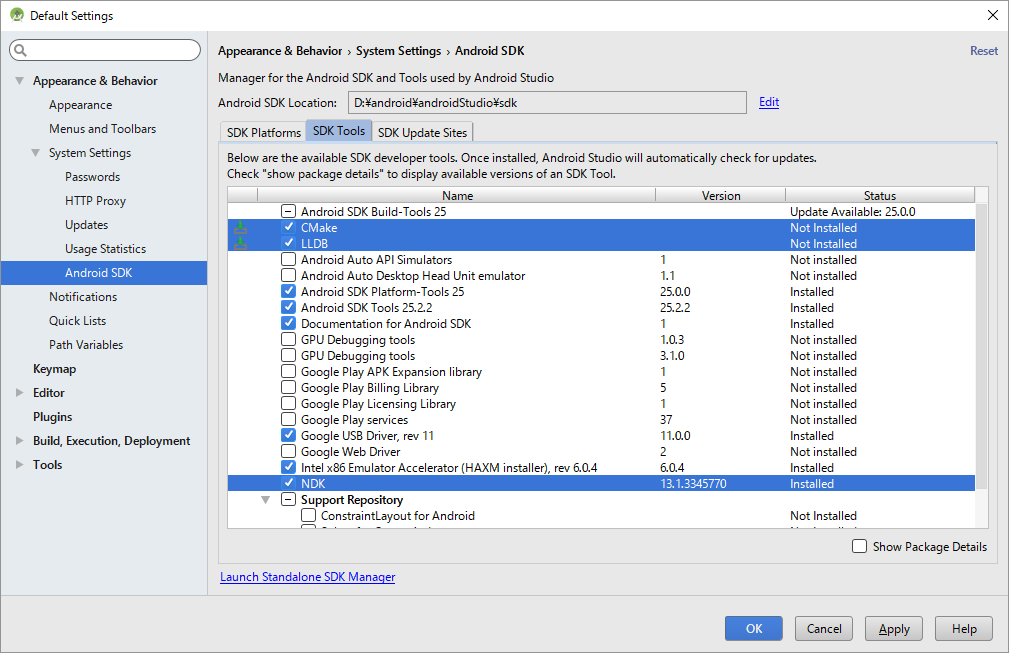Expand Build, Execution, Deployment node
1009x653 pixels.
[19, 441]
